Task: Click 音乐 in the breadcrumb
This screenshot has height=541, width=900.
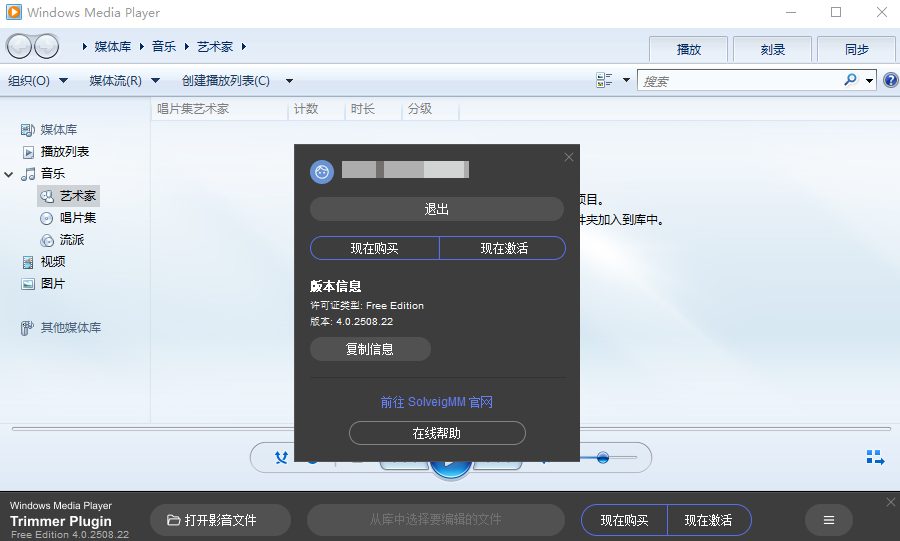Action: point(164,46)
